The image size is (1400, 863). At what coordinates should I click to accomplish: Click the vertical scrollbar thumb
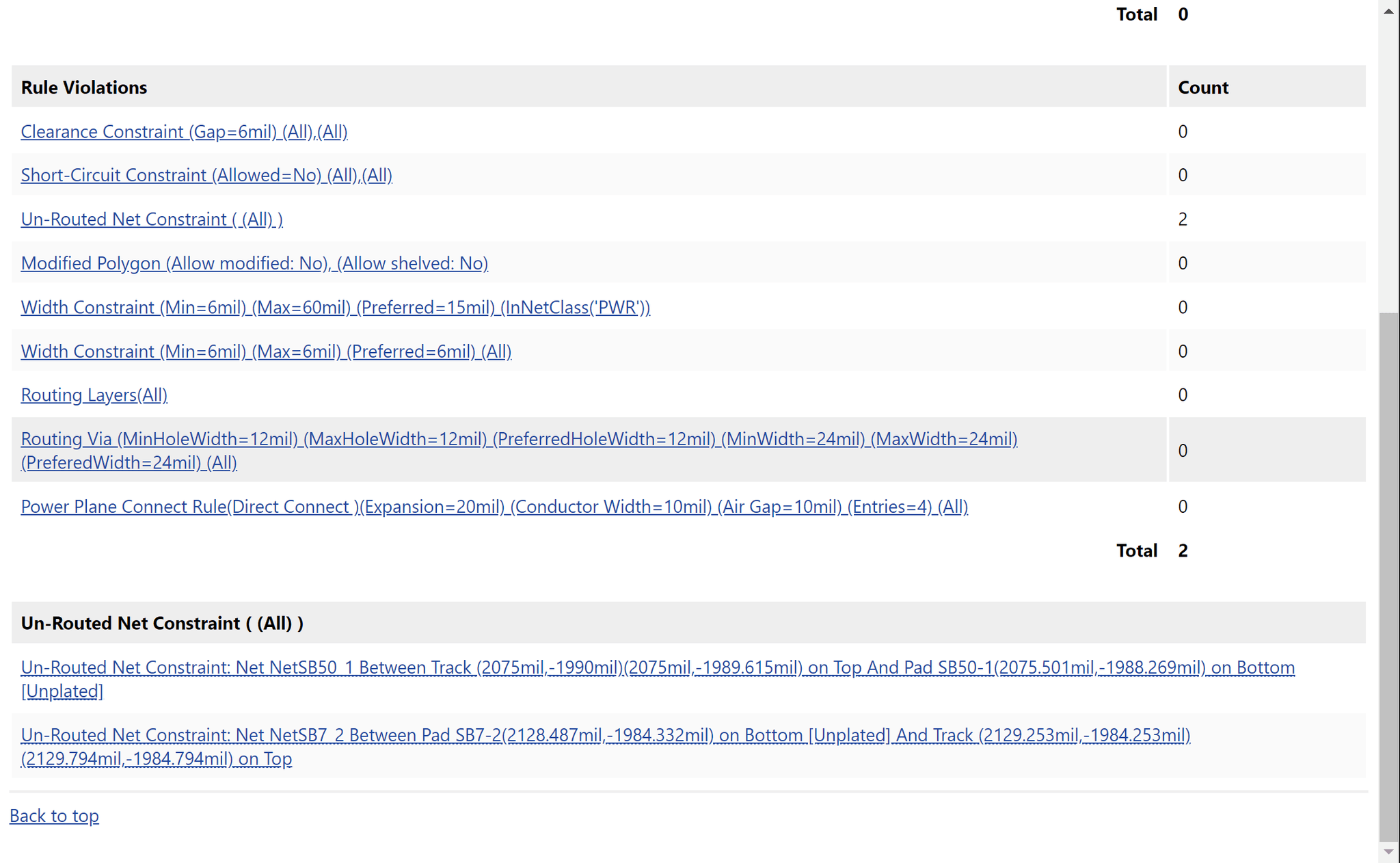point(1388,576)
